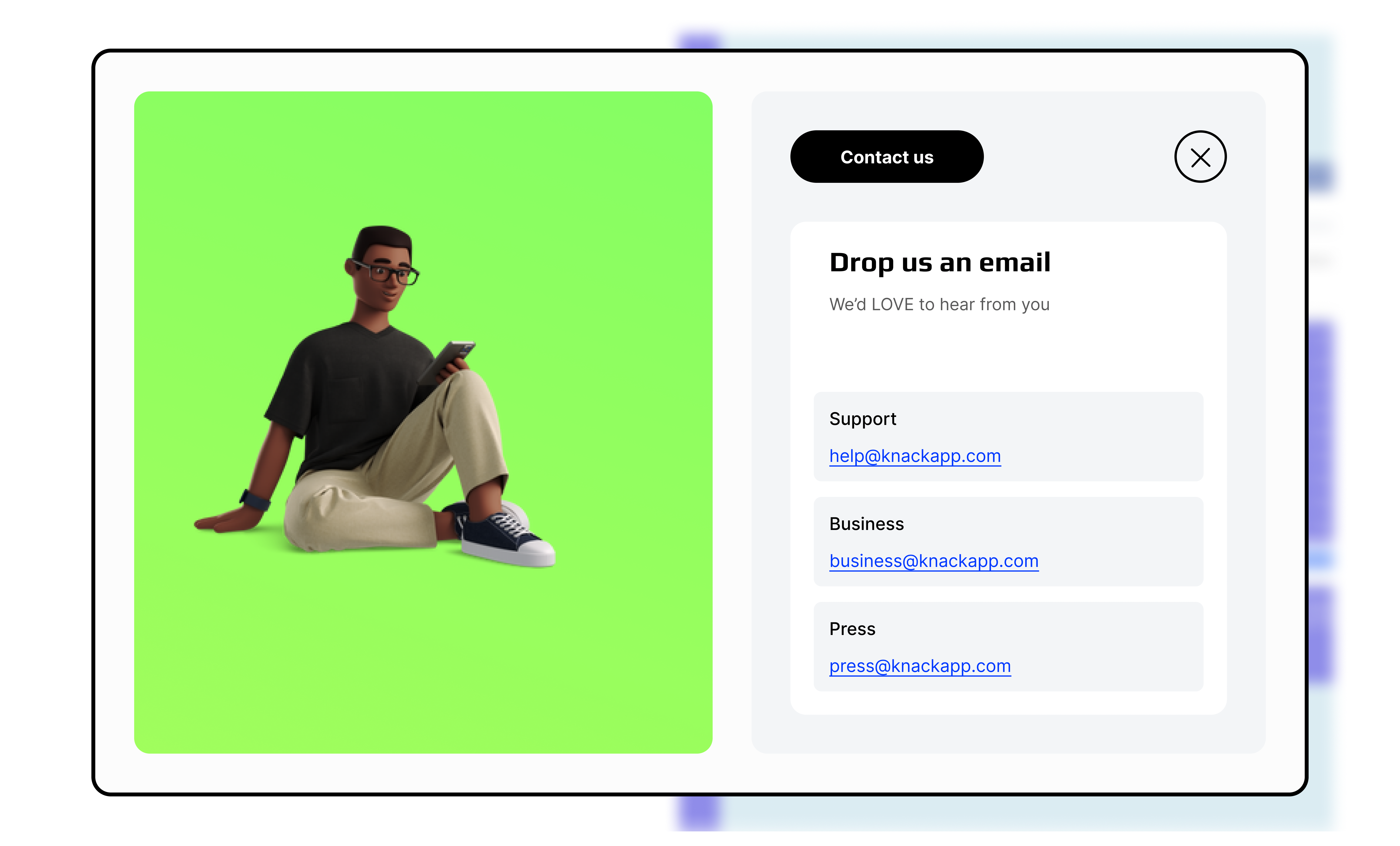
Task: Click the 'Press' label
Action: 852,629
